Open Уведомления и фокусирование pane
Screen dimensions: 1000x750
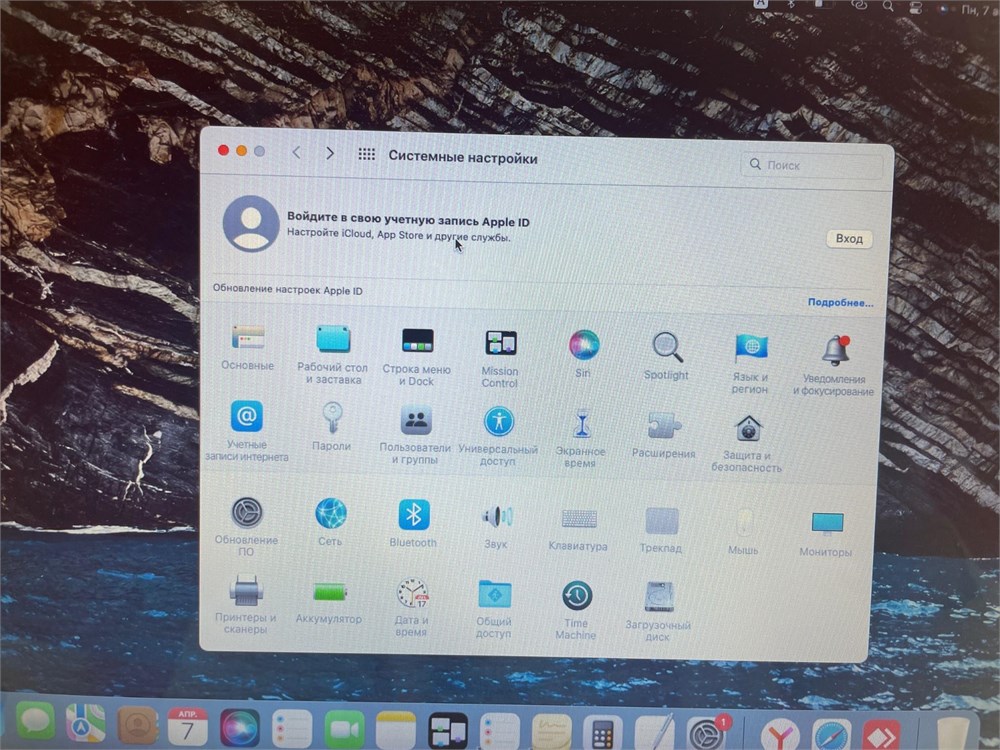click(833, 365)
